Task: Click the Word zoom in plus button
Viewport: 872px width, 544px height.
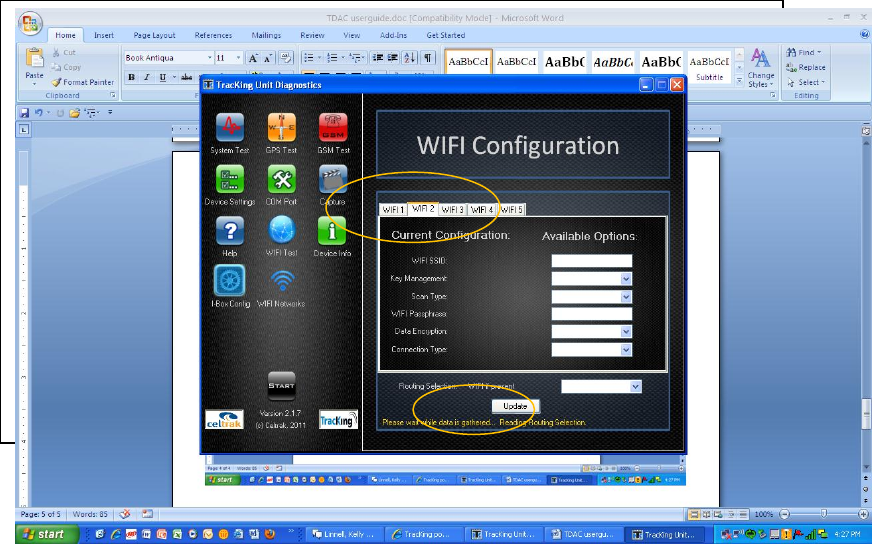Action: [863, 514]
